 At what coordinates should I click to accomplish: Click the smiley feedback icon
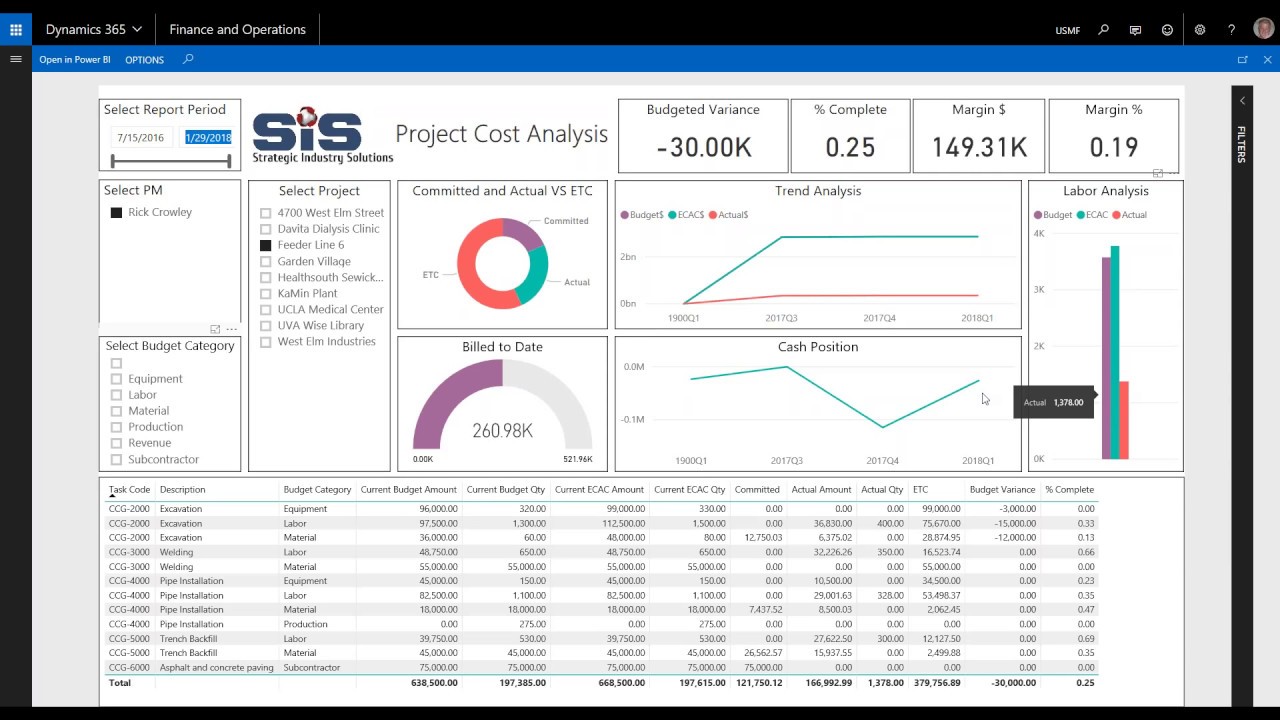point(1167,30)
